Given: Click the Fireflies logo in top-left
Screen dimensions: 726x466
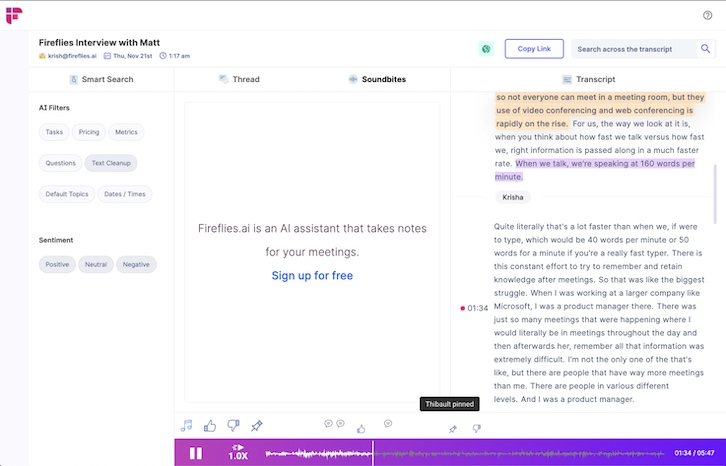Looking at the screenshot, I should [14, 15].
